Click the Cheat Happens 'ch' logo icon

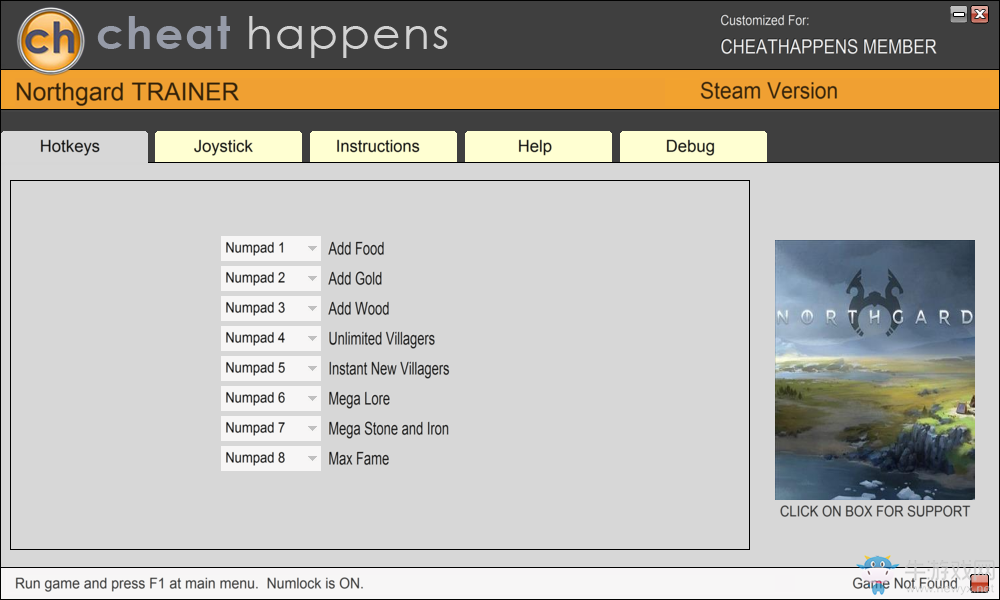pos(50,40)
